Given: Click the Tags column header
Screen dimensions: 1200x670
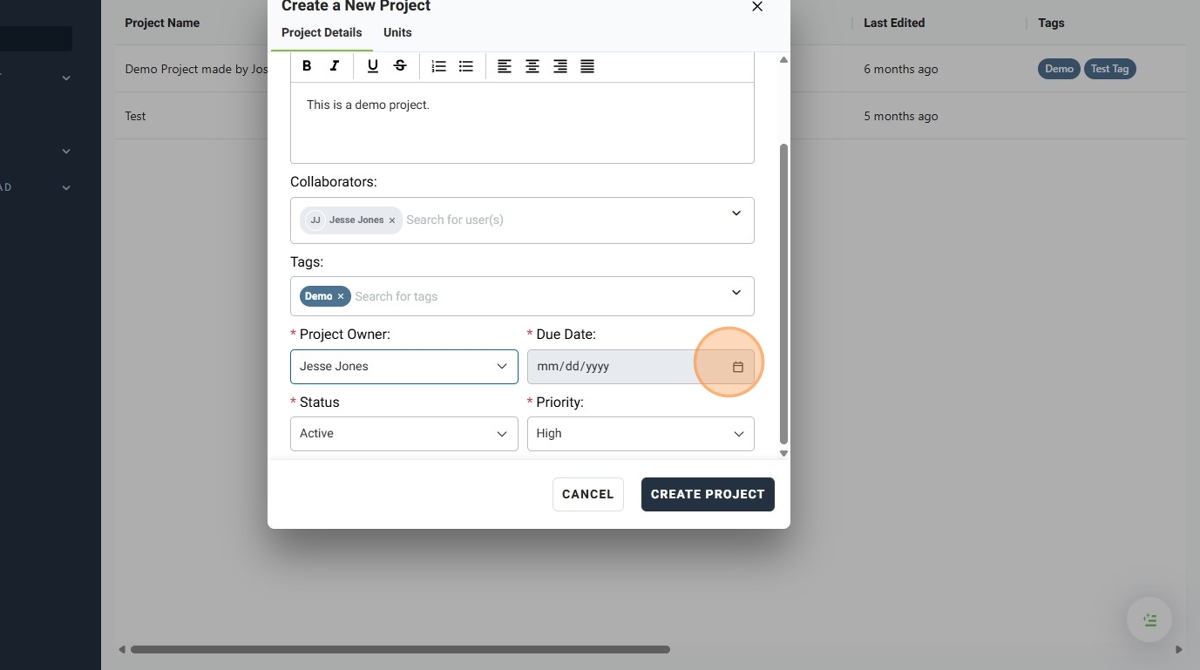Looking at the screenshot, I should (x=1051, y=23).
